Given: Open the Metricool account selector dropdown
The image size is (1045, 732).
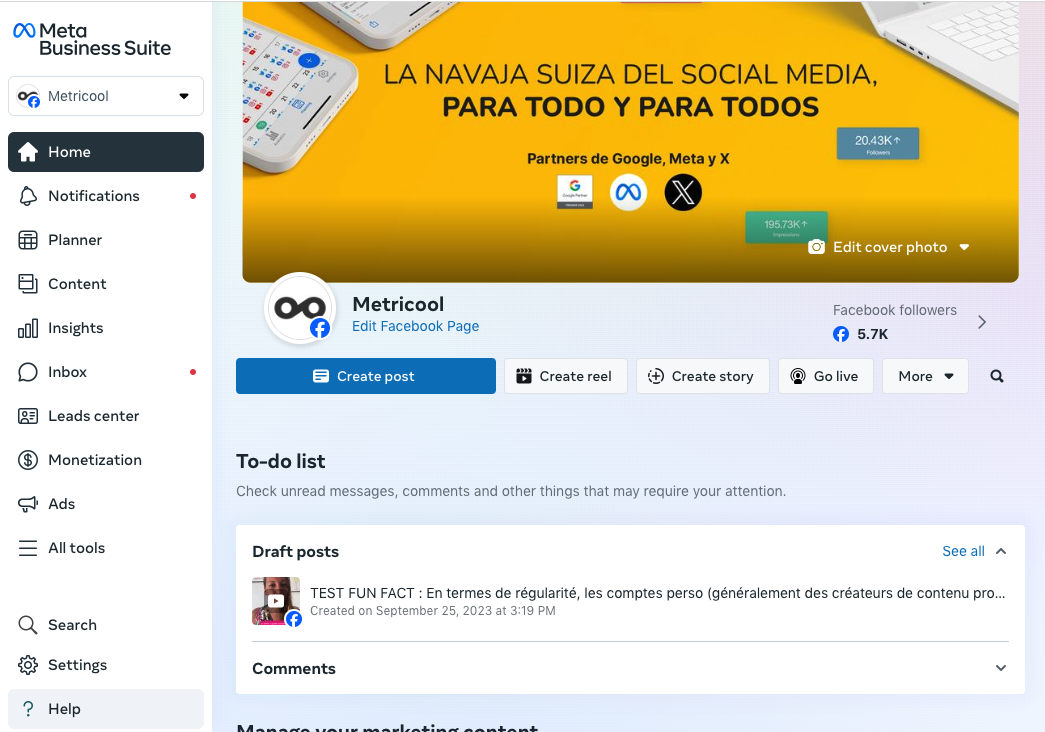Looking at the screenshot, I should coord(106,96).
